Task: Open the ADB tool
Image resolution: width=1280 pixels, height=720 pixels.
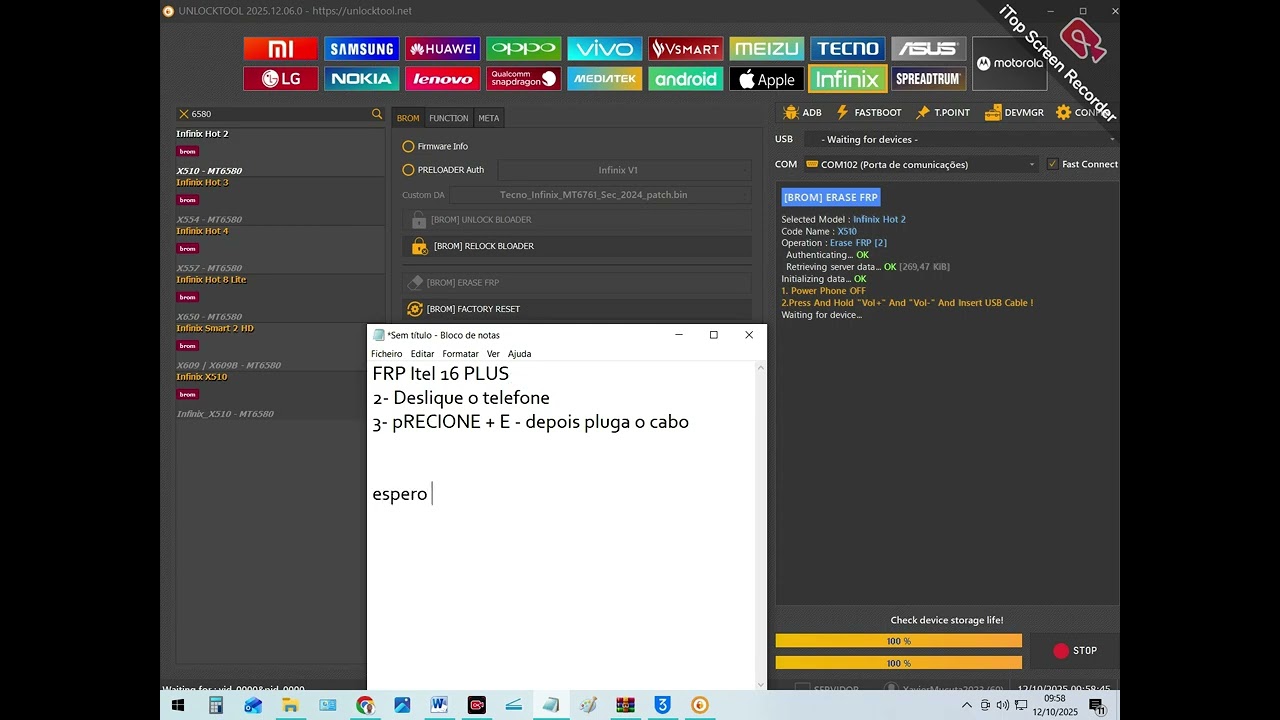Action: click(x=803, y=113)
